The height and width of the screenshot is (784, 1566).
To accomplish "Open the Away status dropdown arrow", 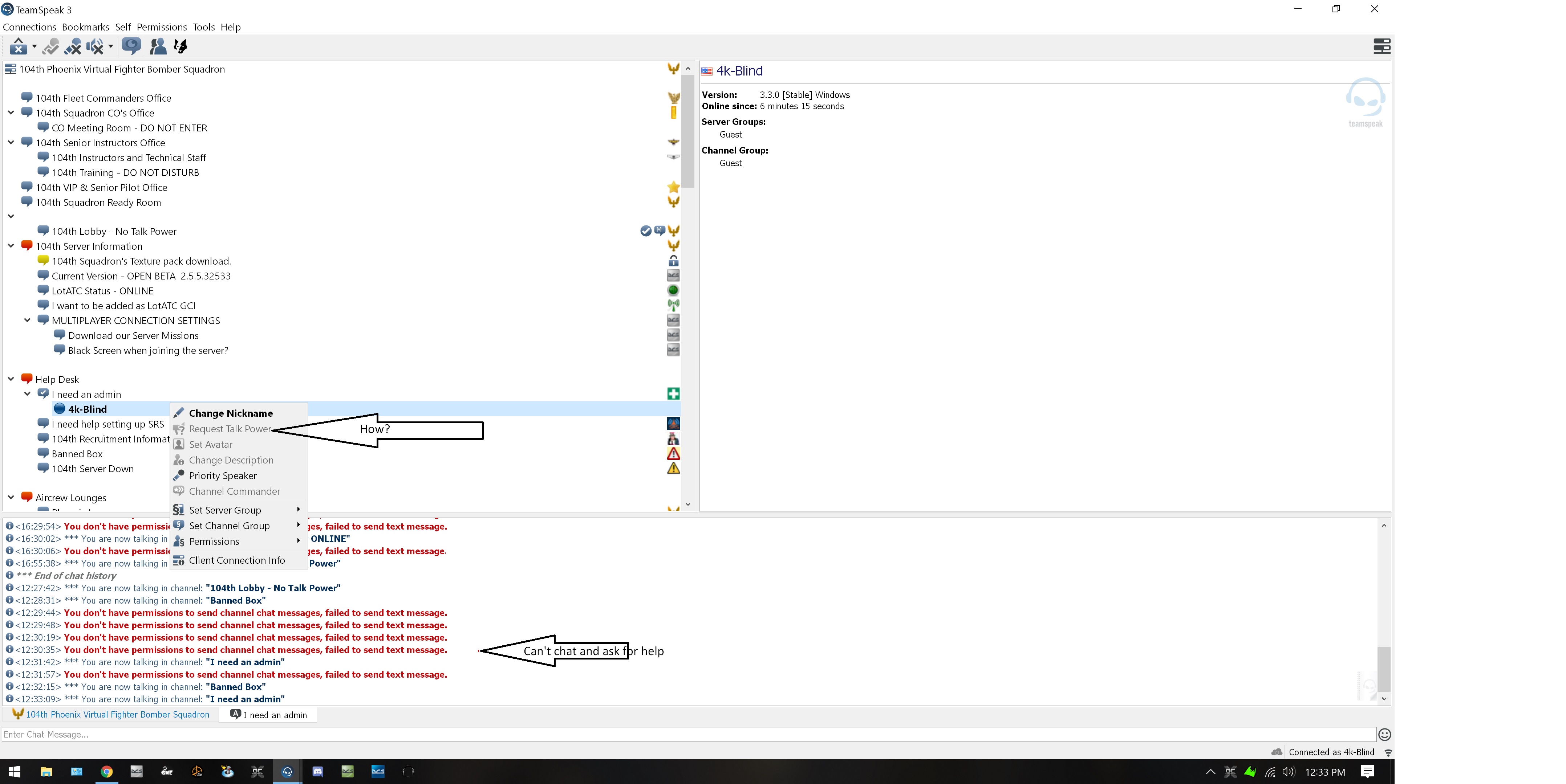I will (35, 46).
